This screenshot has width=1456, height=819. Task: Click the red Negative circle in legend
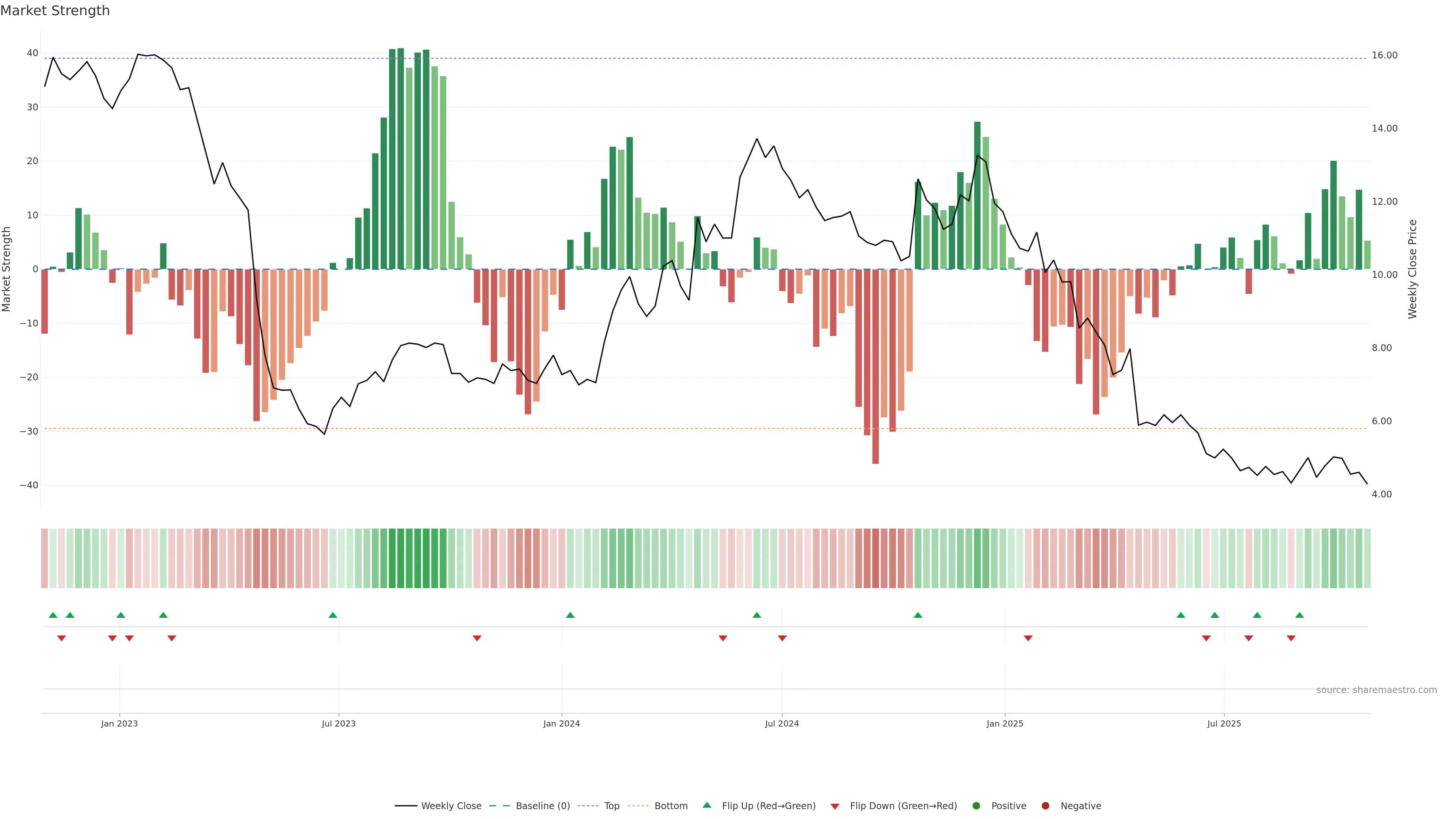pyautogui.click(x=1045, y=806)
